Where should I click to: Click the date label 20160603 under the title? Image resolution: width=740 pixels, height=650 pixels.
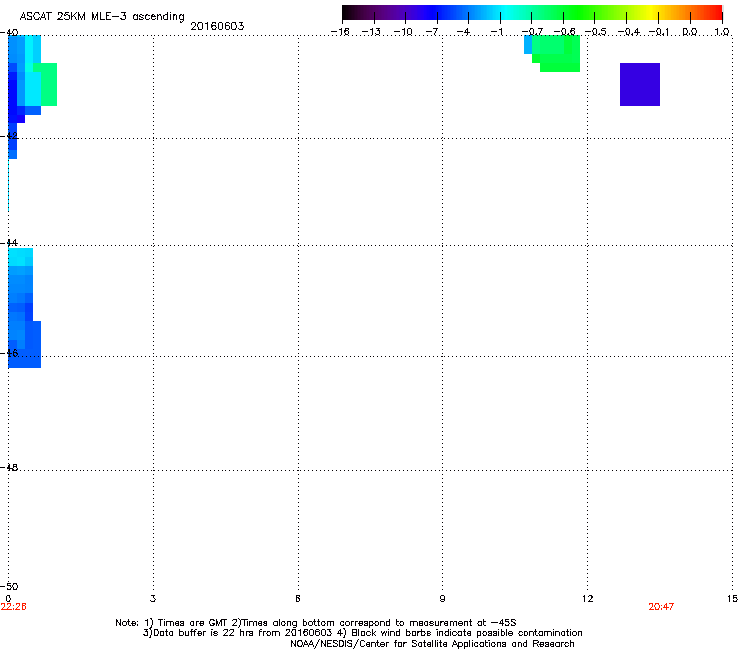coord(217,26)
